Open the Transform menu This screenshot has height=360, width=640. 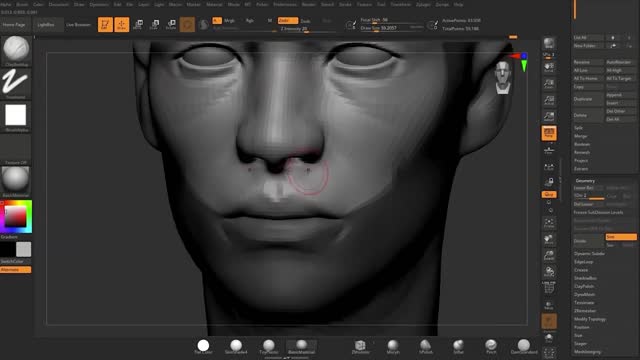point(400,4)
